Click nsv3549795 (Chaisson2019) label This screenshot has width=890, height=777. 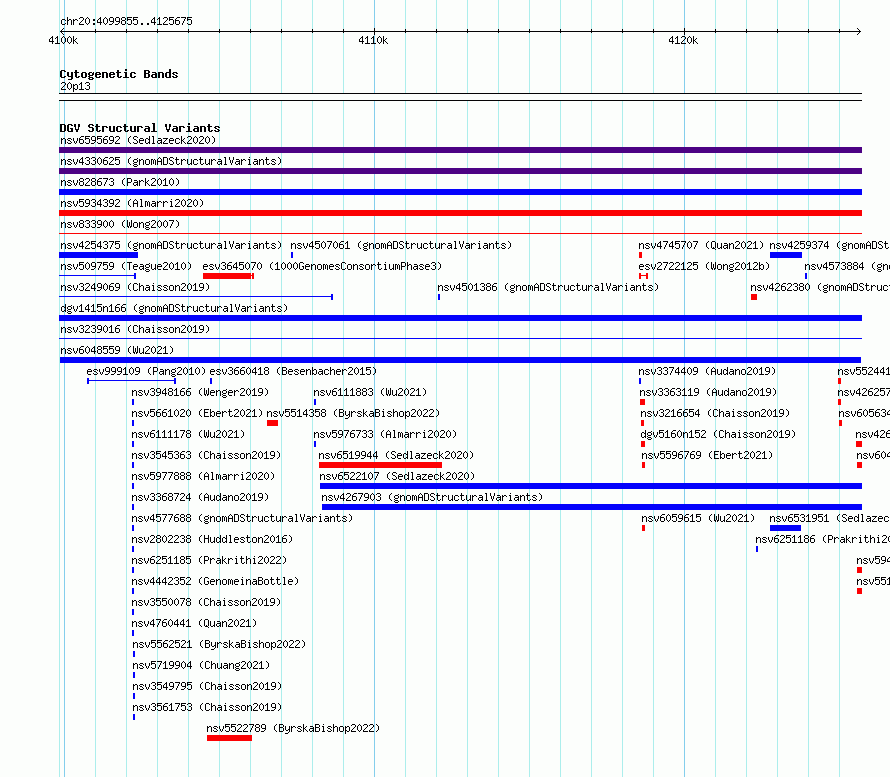pyautogui.click(x=207, y=686)
